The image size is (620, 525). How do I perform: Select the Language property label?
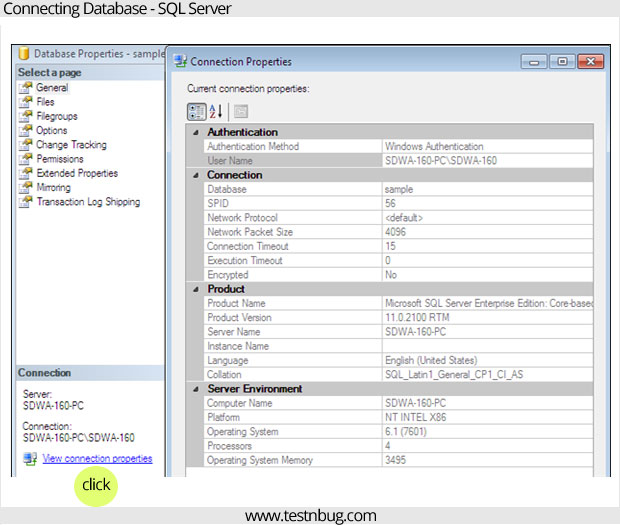click(x=228, y=361)
